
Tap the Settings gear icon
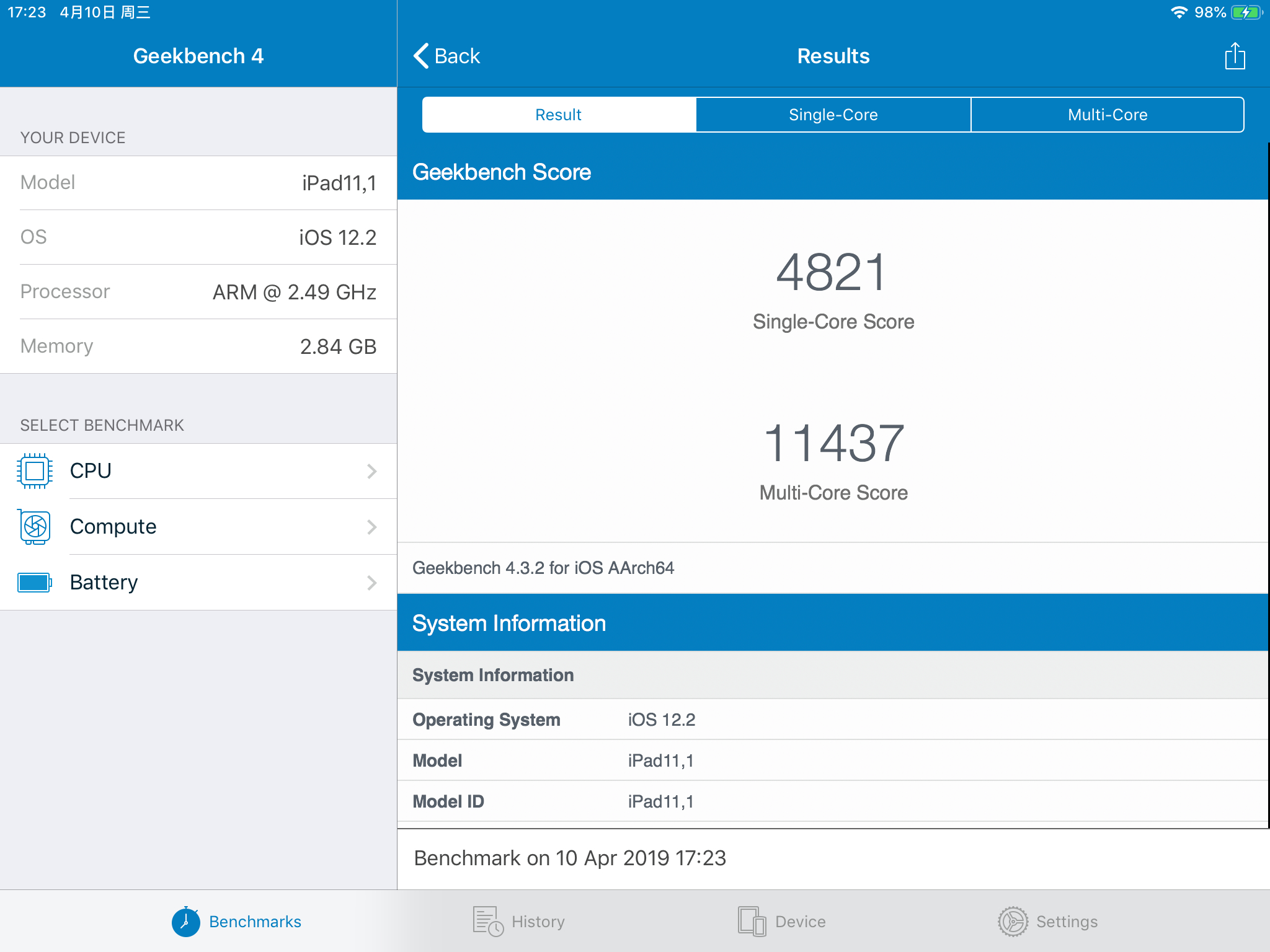[1013, 922]
